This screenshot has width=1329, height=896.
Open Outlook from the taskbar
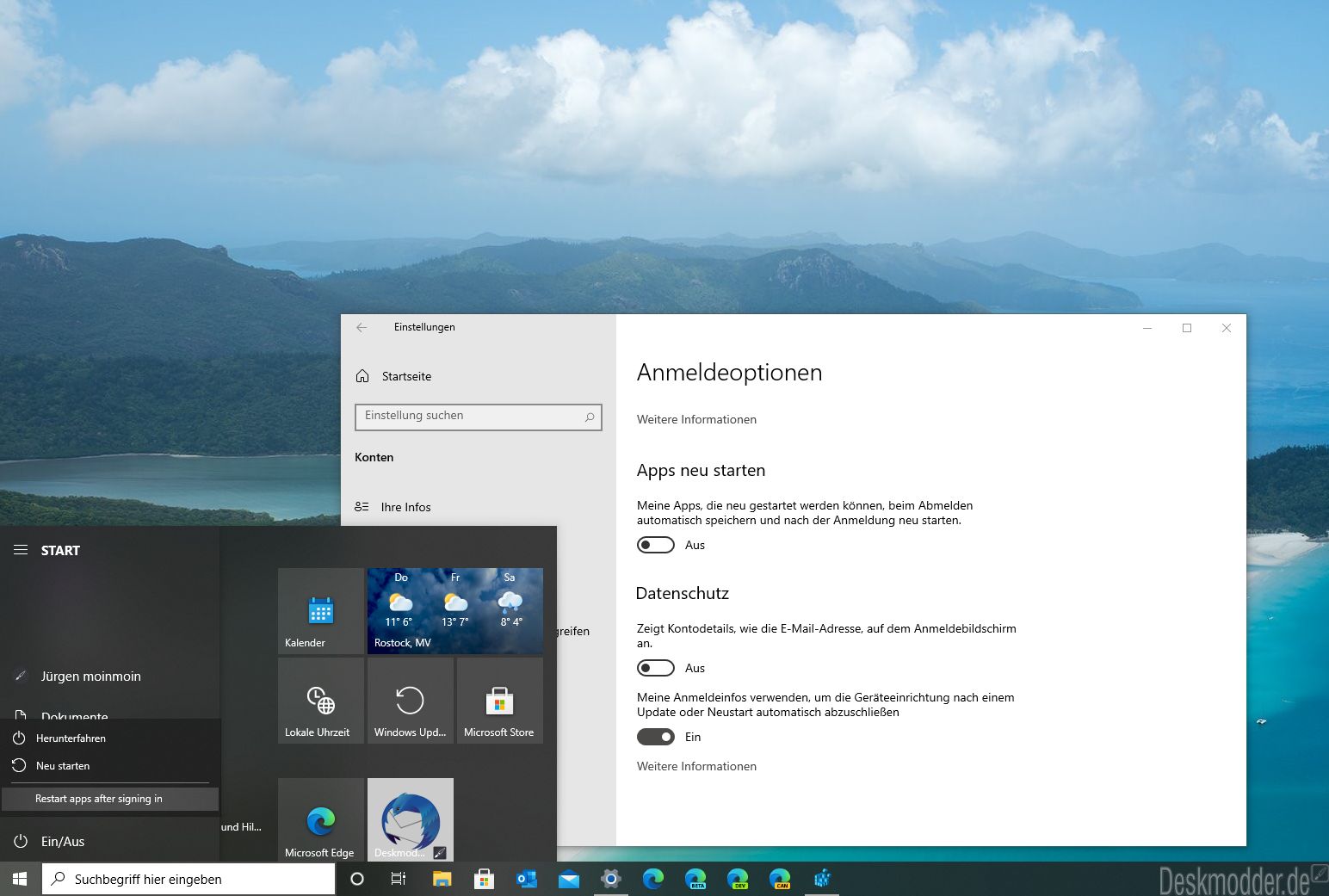point(526,879)
